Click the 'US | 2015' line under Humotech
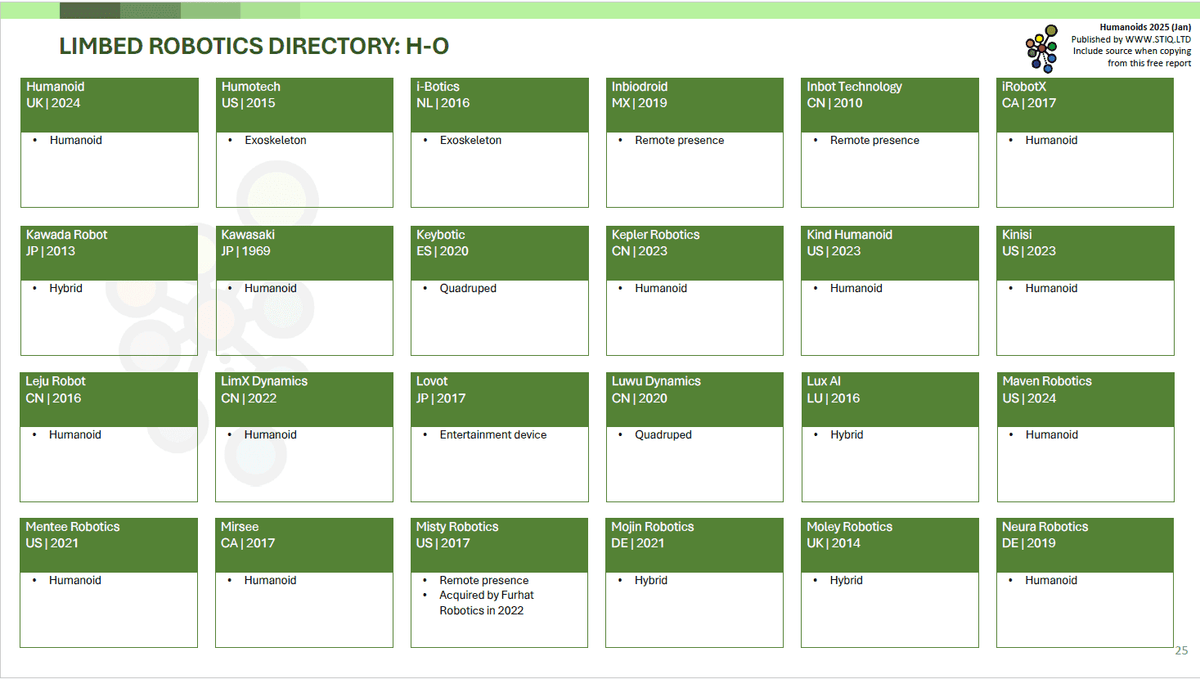1200x679 pixels. [248, 103]
